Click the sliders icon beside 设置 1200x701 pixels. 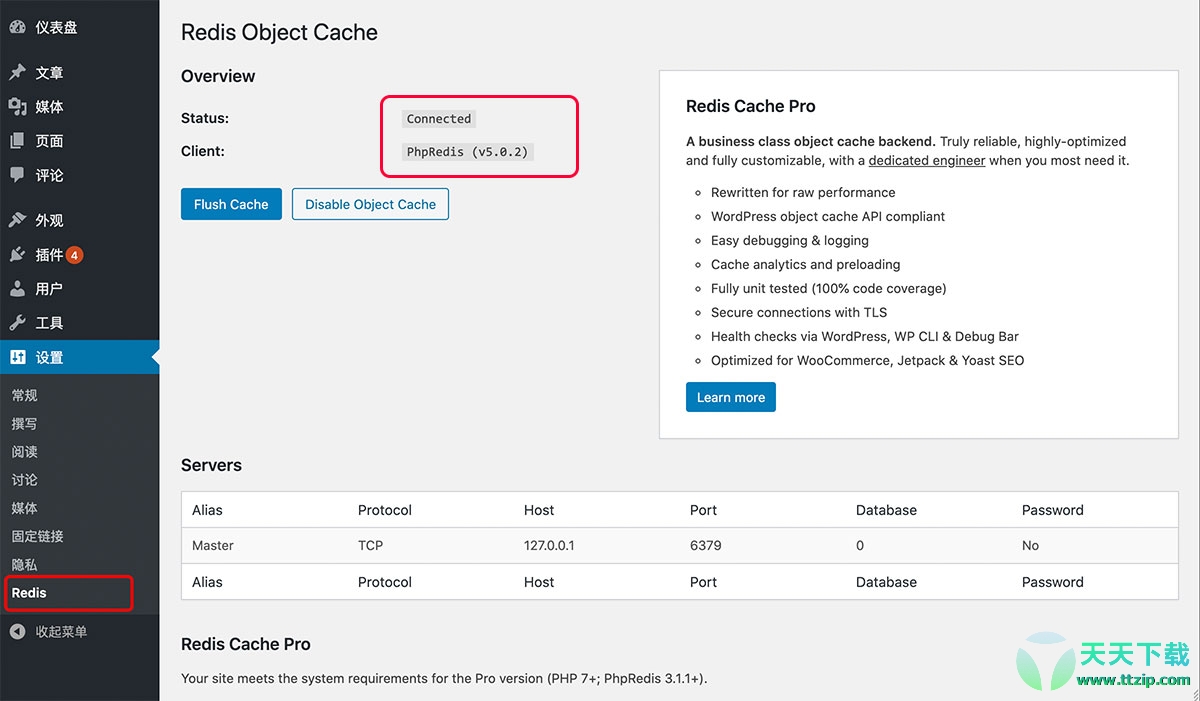click(17, 357)
